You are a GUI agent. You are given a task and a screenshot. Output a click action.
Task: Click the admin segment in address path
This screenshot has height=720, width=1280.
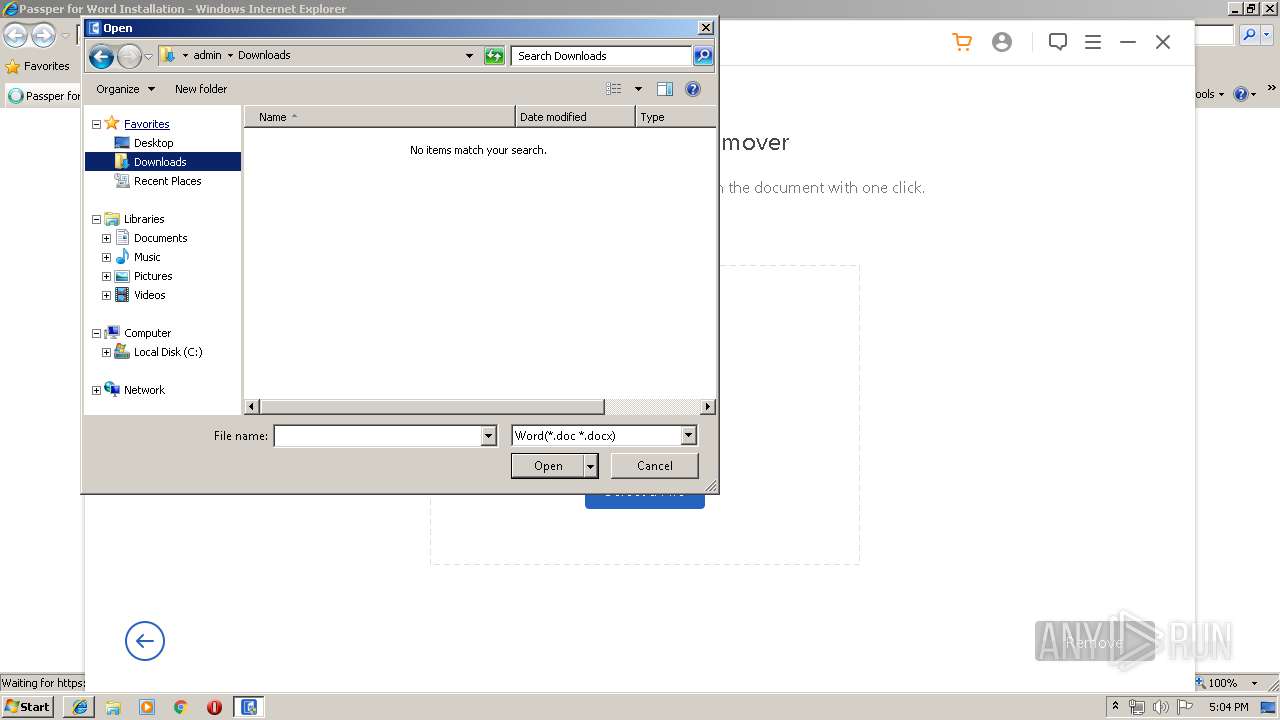[207, 56]
